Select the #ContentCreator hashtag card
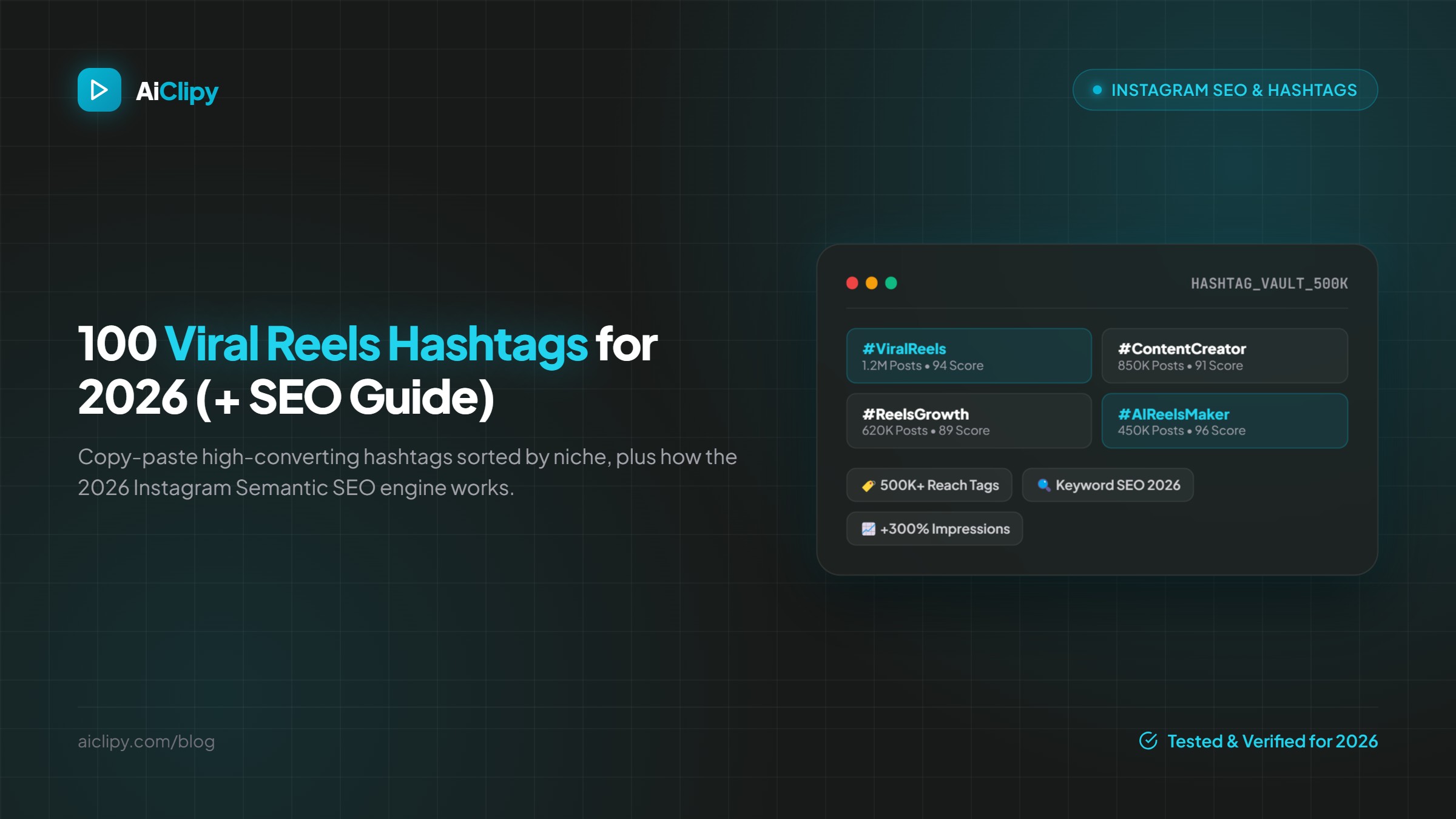Image resolution: width=1456 pixels, height=819 pixels. click(1225, 356)
